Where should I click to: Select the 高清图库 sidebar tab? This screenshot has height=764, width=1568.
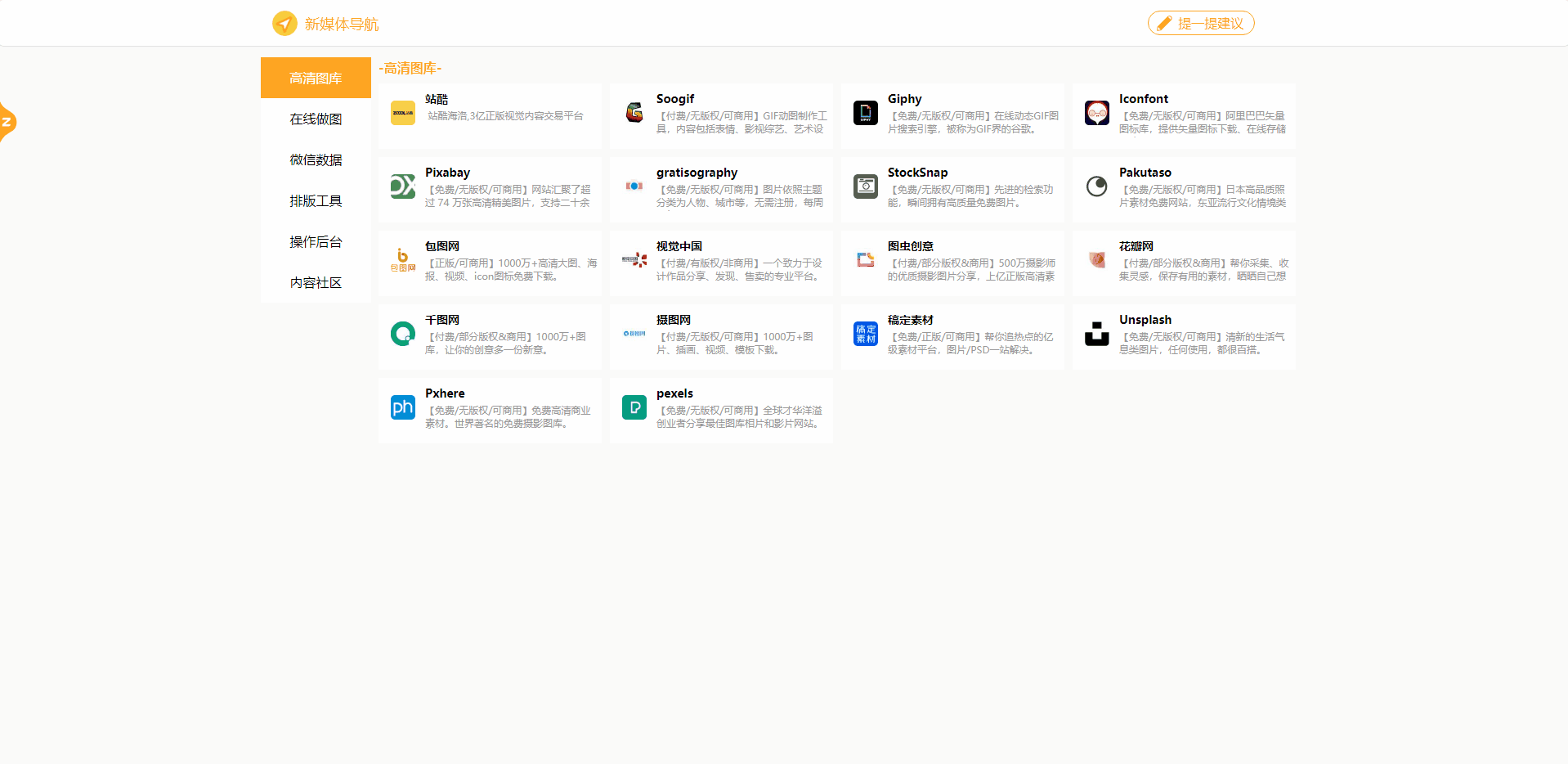pyautogui.click(x=316, y=78)
